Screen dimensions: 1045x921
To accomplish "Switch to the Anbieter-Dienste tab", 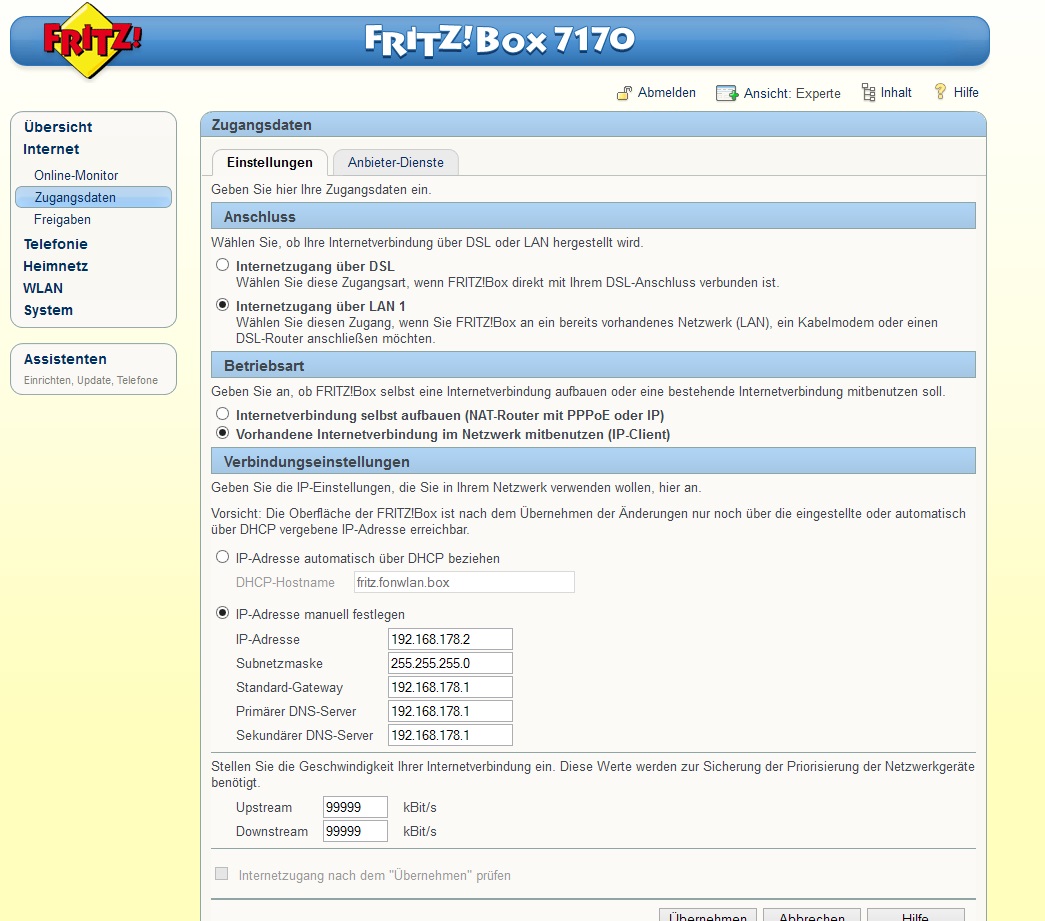I will (x=395, y=163).
